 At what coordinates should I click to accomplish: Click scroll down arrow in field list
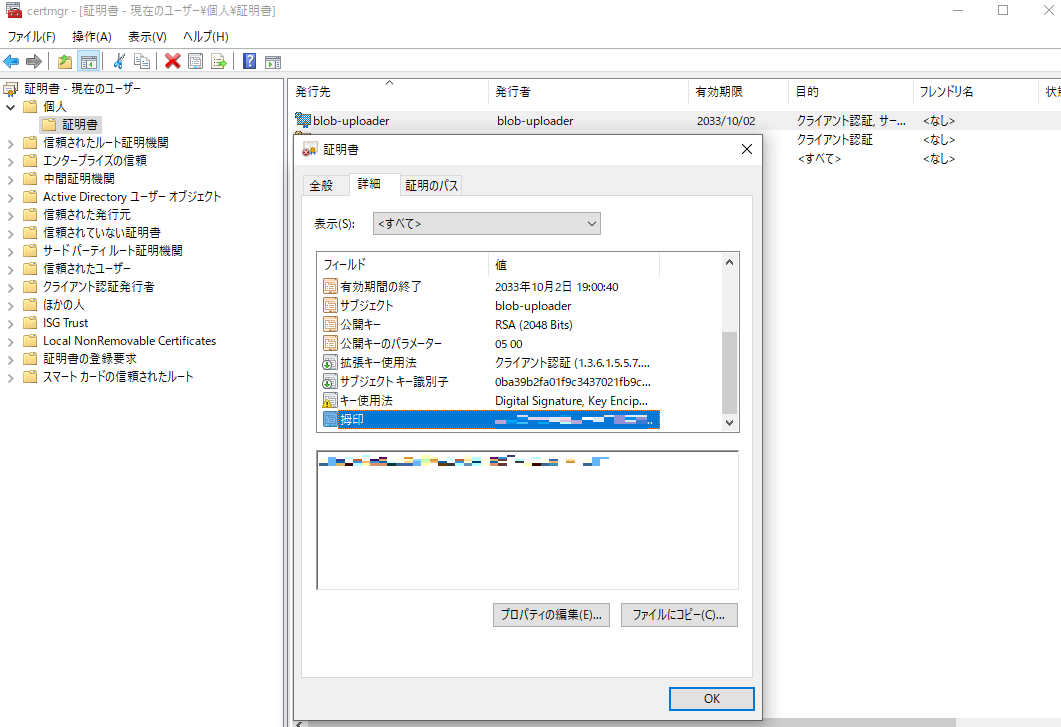(729, 422)
